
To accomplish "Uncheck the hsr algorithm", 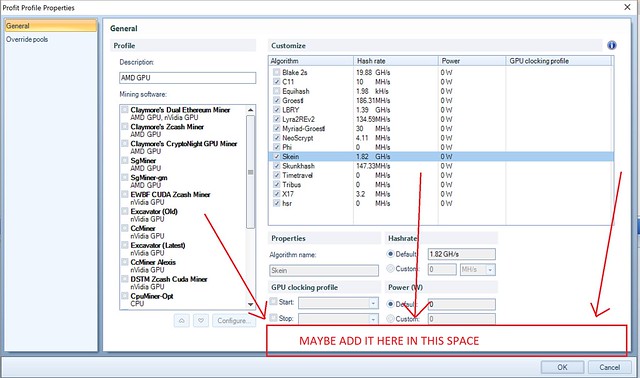I will (277, 204).
